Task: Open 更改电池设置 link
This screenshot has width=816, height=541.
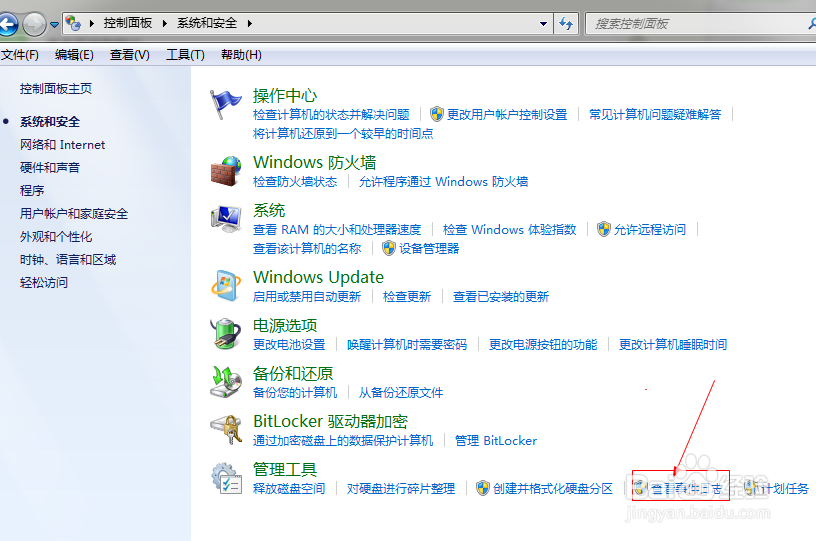Action: pyautogui.click(x=289, y=344)
